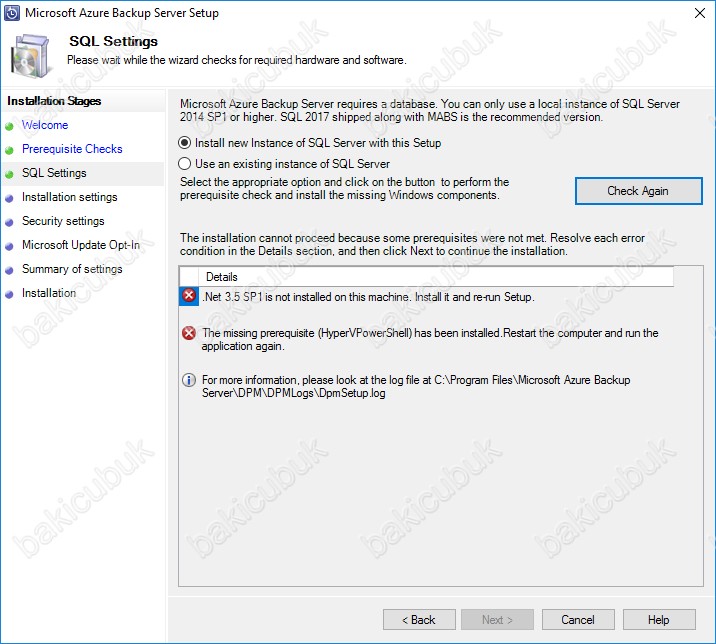
Task: Click the green bullet next to SQL Settings
Action: click(x=9, y=174)
